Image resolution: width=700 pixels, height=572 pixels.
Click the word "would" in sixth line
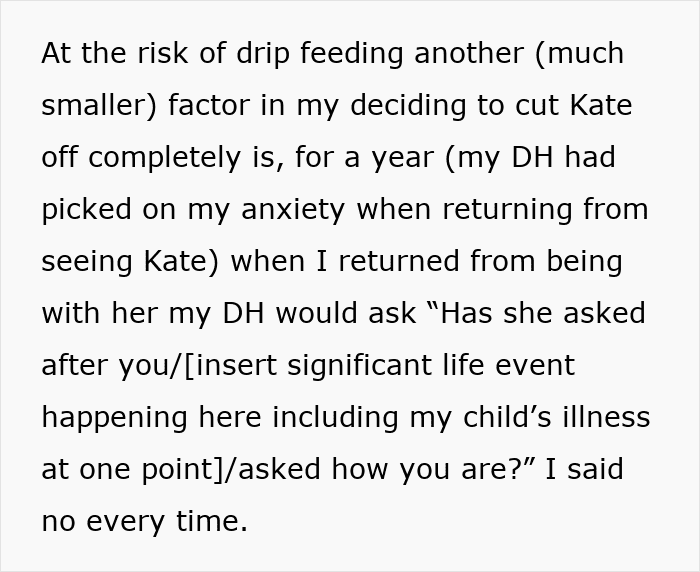[317, 313]
